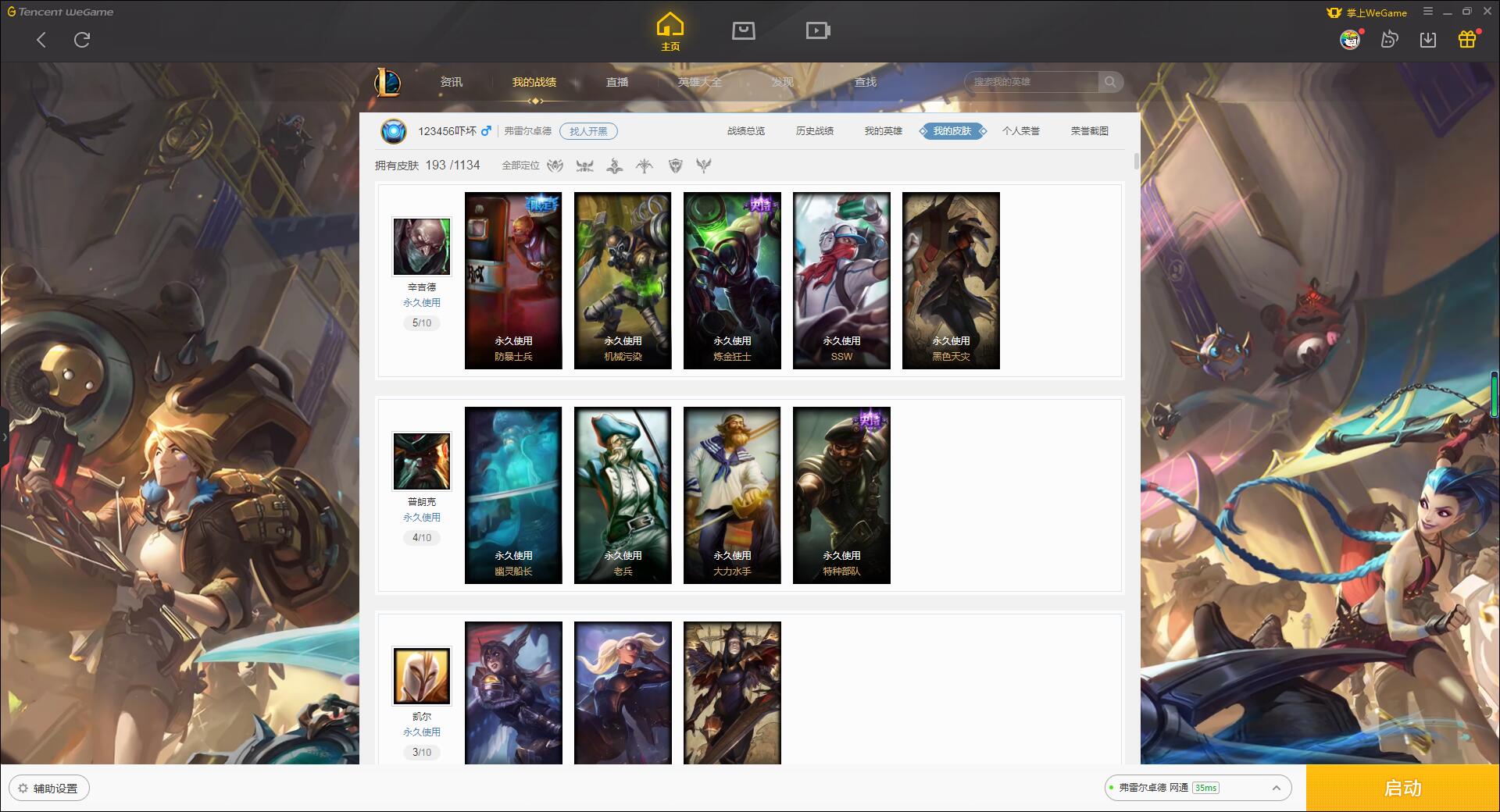Image resolution: width=1500 pixels, height=812 pixels.
Task: Click the 找人开黑 button
Action: pos(588,131)
